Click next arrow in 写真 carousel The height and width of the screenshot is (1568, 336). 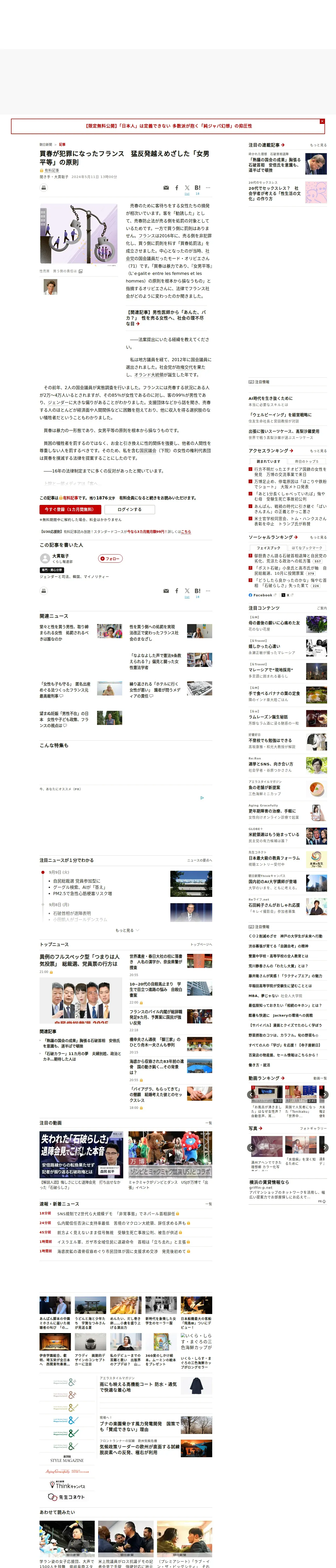click(324, 1148)
